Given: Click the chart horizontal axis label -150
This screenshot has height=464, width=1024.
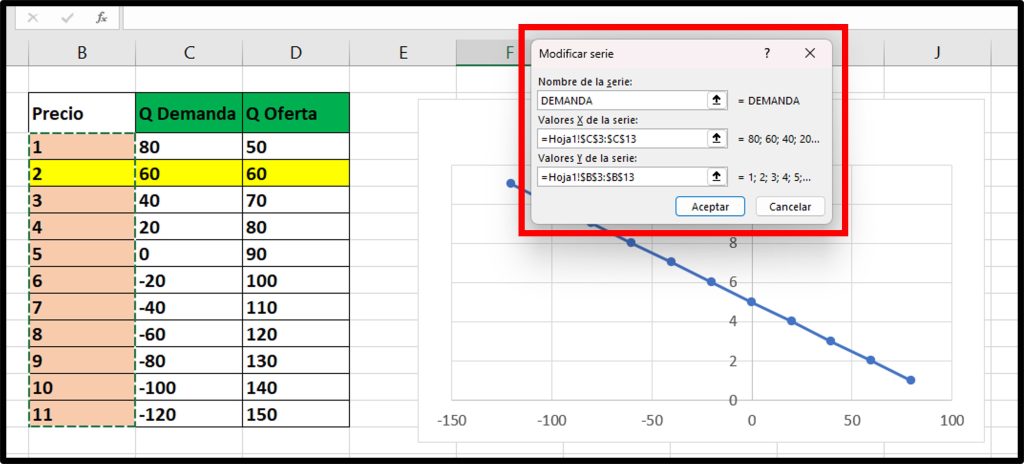Looking at the screenshot, I should 451,420.
